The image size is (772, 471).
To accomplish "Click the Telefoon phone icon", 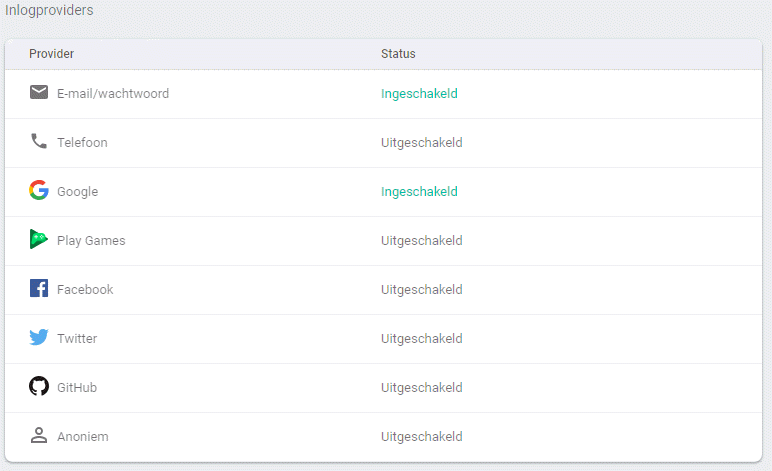I will [39, 142].
